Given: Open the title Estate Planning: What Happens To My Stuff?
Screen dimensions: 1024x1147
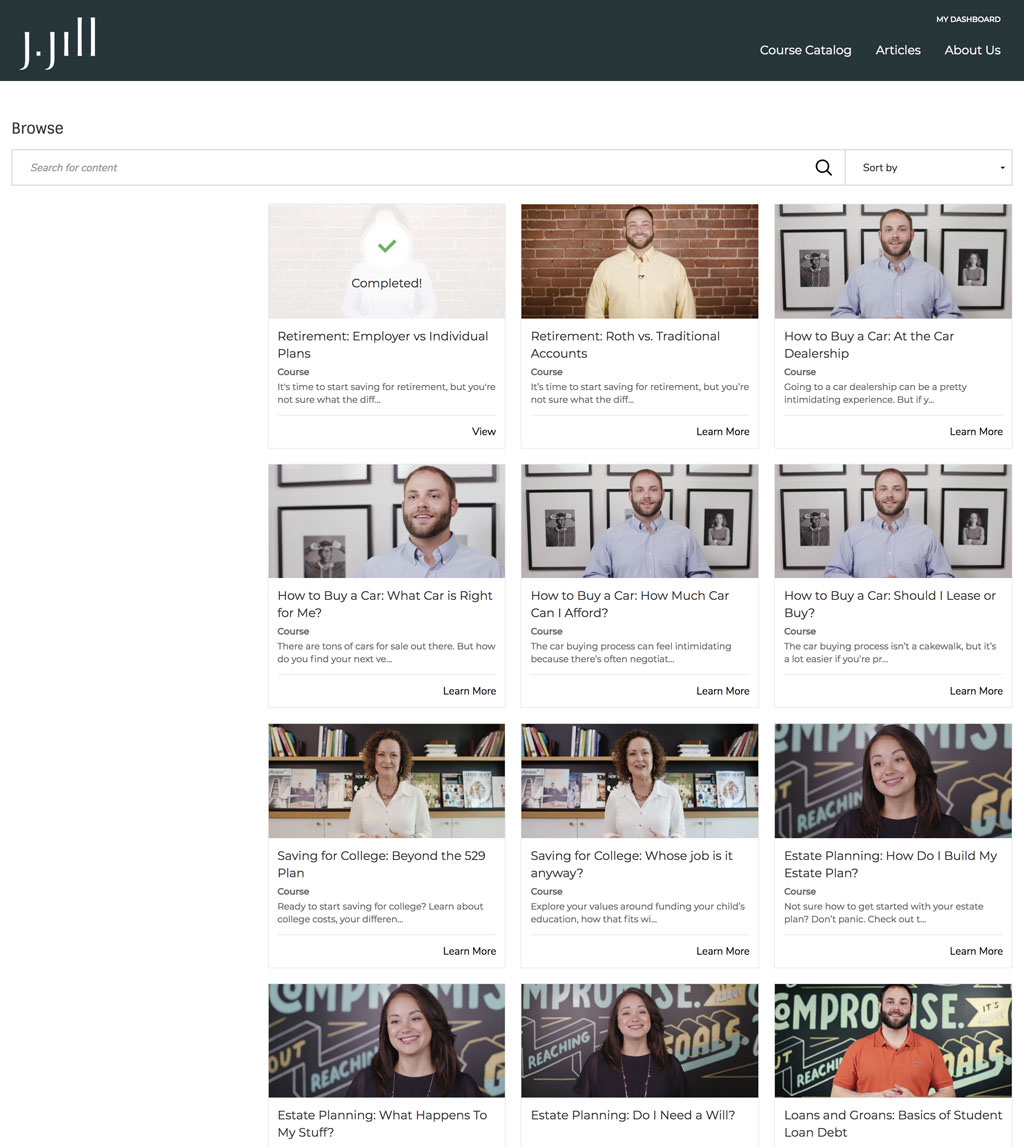Looking at the screenshot, I should tap(382, 1124).
